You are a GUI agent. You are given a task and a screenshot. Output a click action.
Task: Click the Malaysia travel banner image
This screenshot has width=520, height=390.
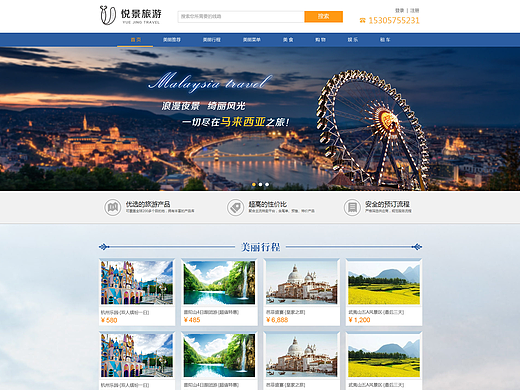pyautogui.click(x=260, y=119)
